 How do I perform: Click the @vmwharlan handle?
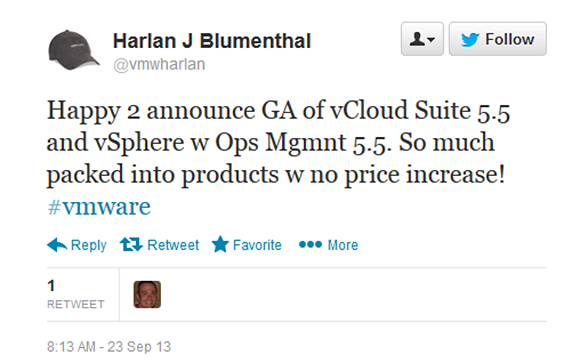[159, 64]
